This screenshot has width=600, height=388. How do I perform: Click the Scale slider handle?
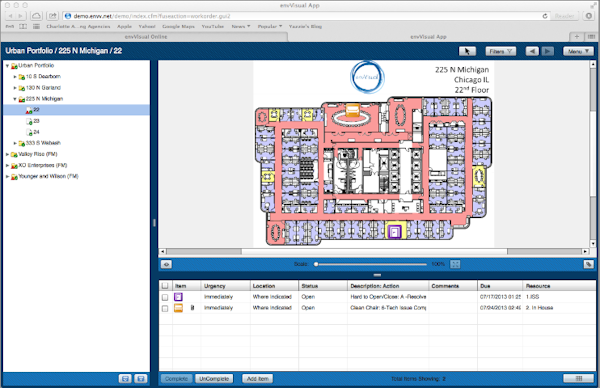316,264
